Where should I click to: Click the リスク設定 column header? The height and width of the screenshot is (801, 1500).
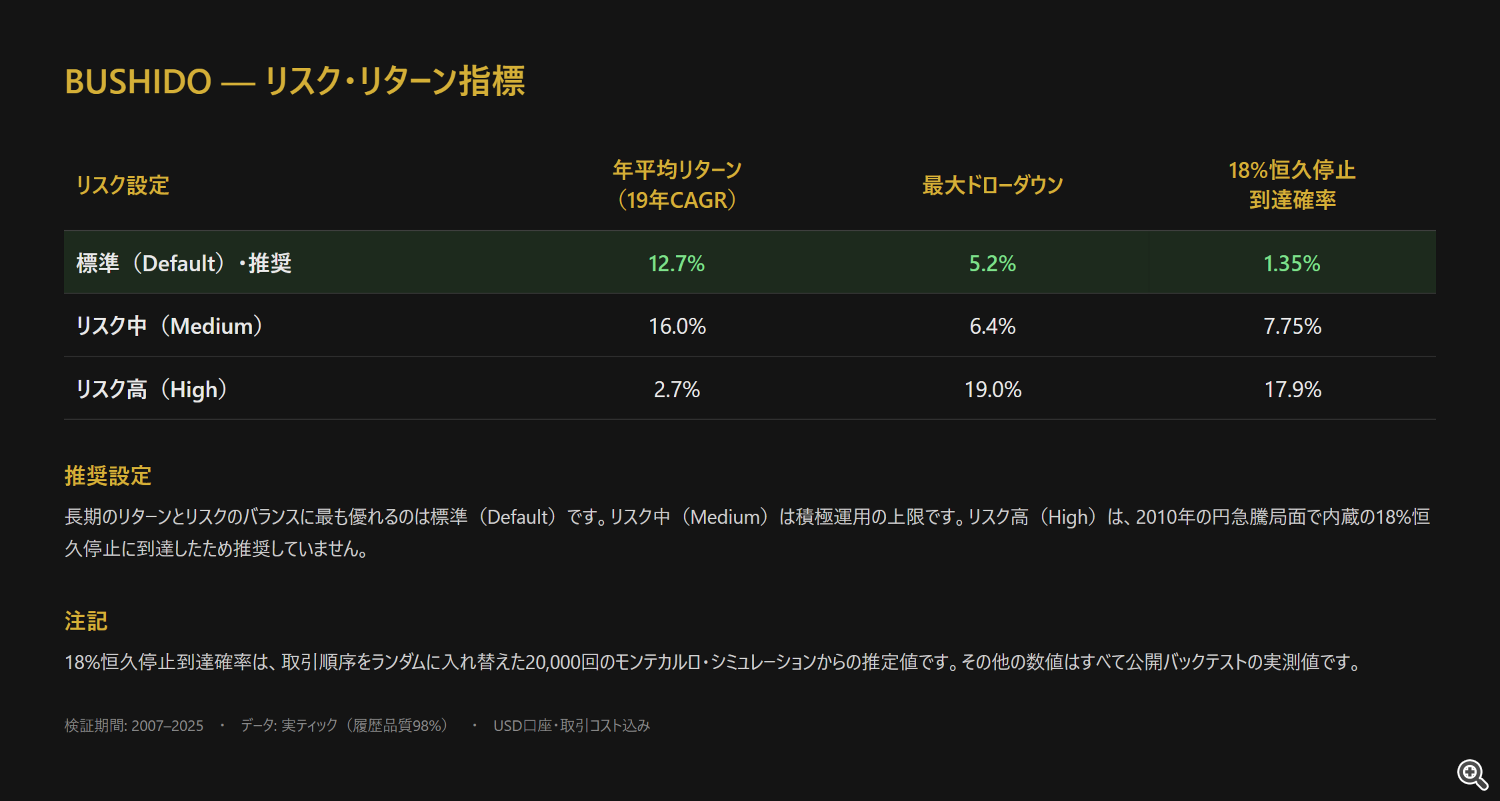coord(123,185)
